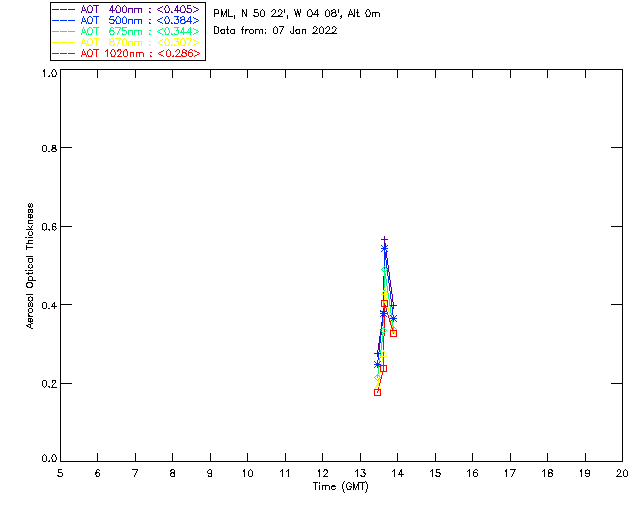Click the x-axis tick label 13
Viewport: 640px width, 512px height.
tap(360, 473)
